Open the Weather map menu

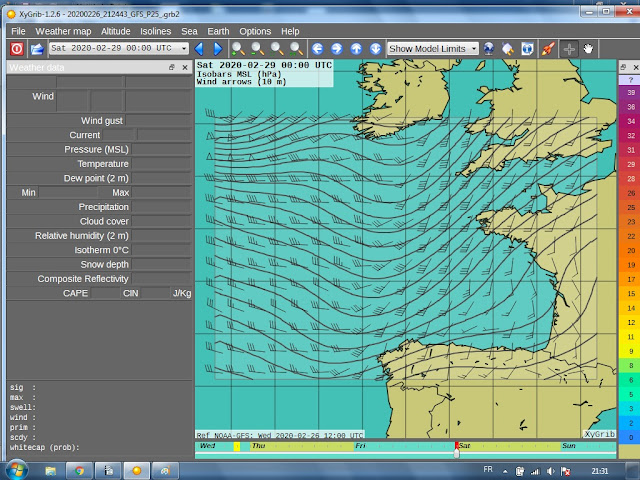click(63, 31)
